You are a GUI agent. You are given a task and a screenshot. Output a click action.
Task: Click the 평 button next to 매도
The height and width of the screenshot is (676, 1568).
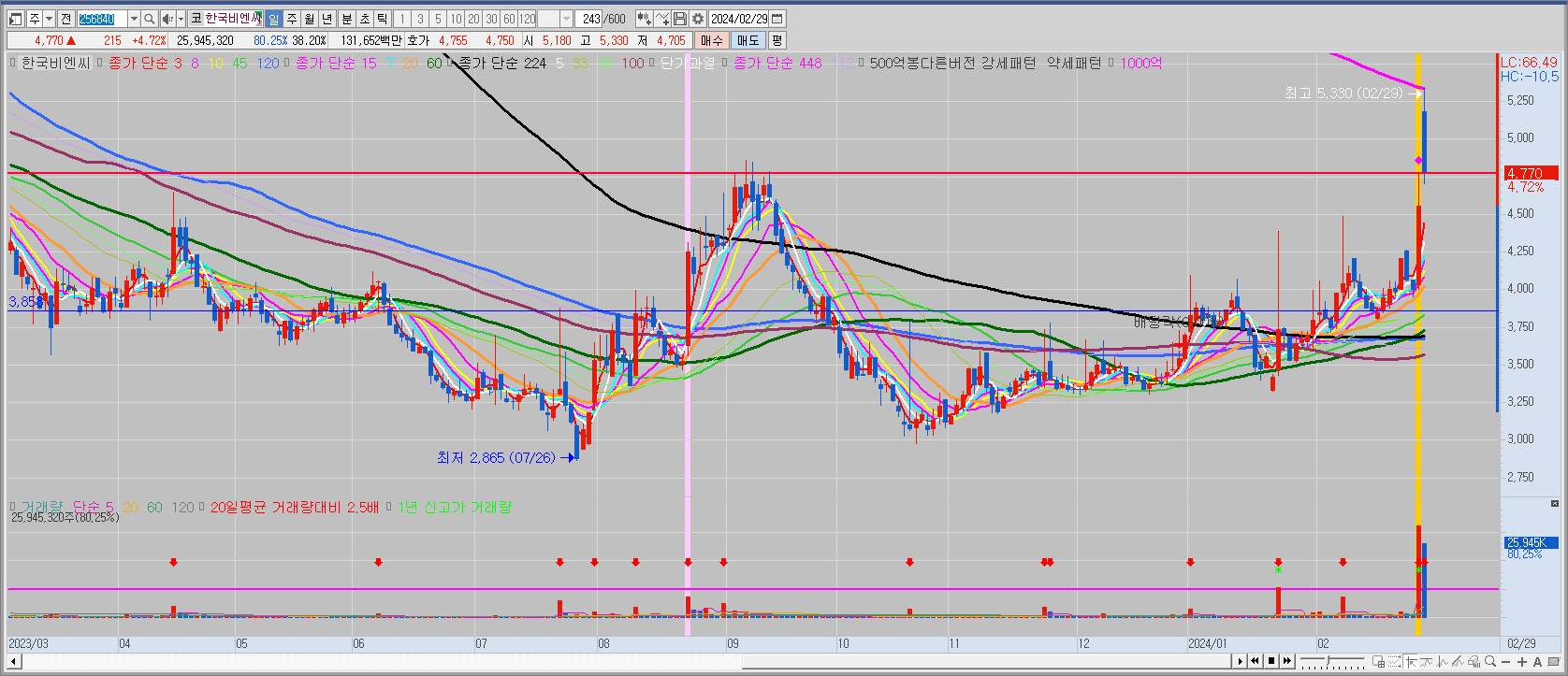(x=777, y=40)
